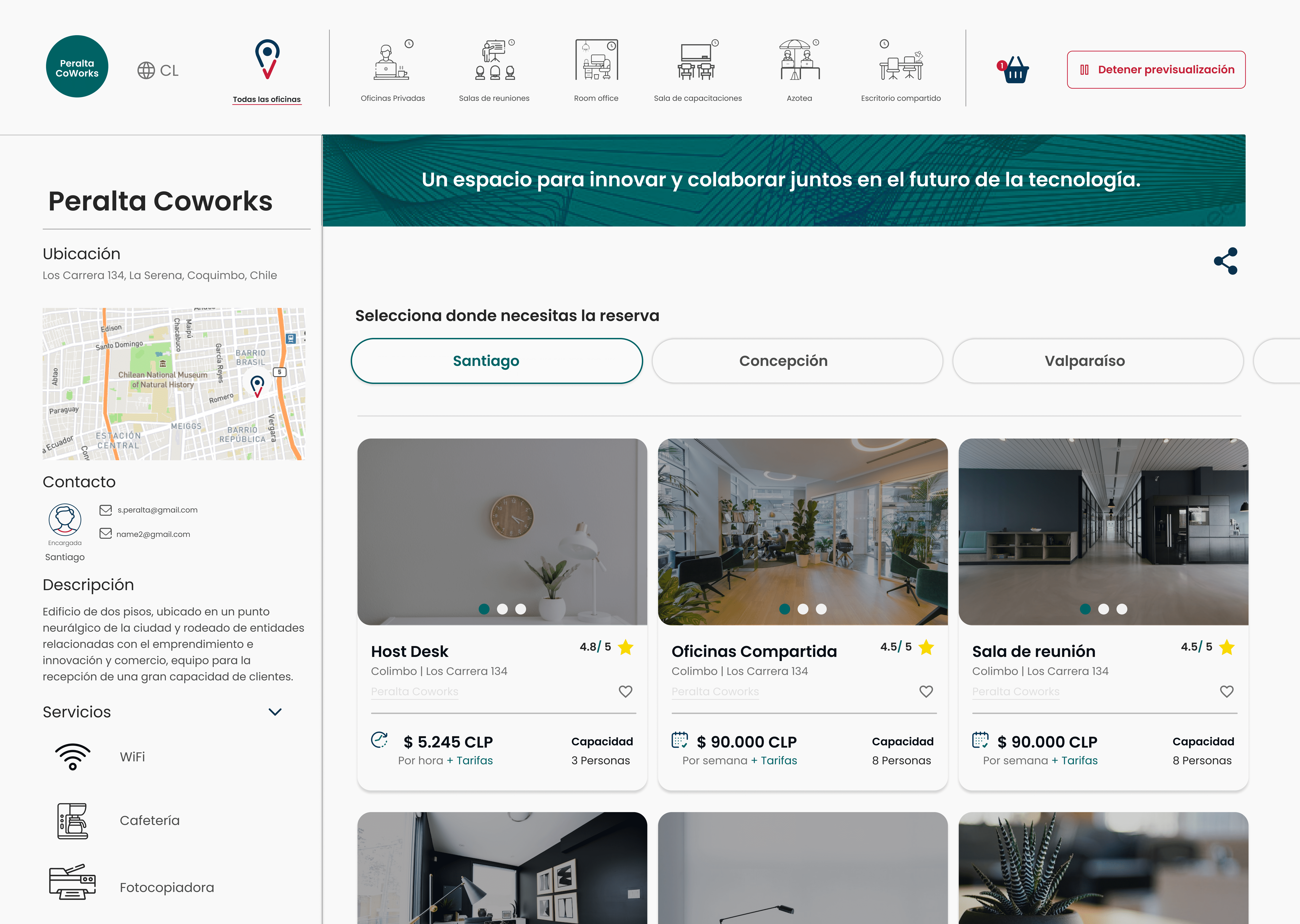Open Tarifas link on Sala de reunión card
1300x924 pixels.
click(1075, 761)
